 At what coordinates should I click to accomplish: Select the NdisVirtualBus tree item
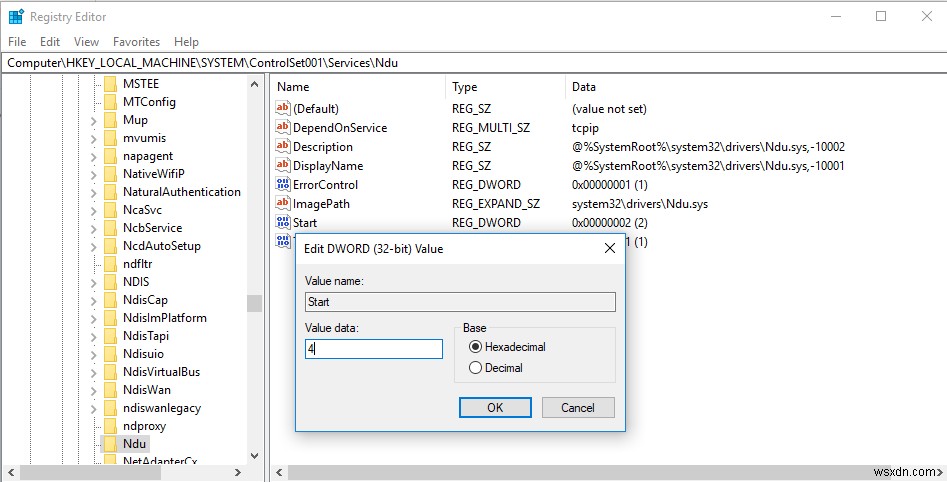(161, 371)
